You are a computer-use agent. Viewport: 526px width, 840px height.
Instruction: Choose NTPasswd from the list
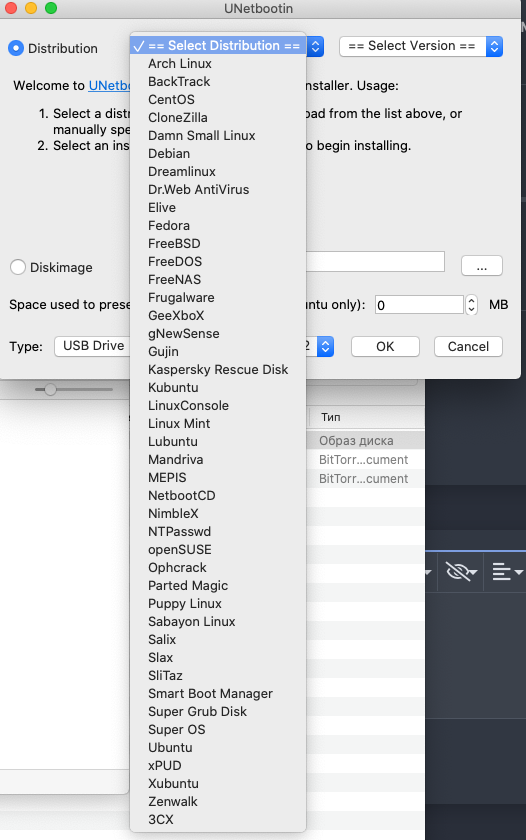coord(218,531)
